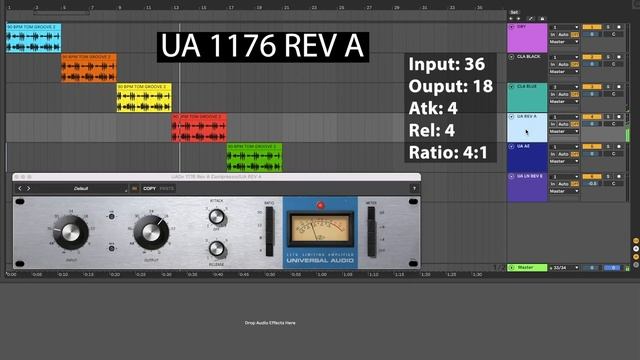Viewport: 640px width, 360px height.
Task: Click the Attack knob
Action: click(216, 217)
